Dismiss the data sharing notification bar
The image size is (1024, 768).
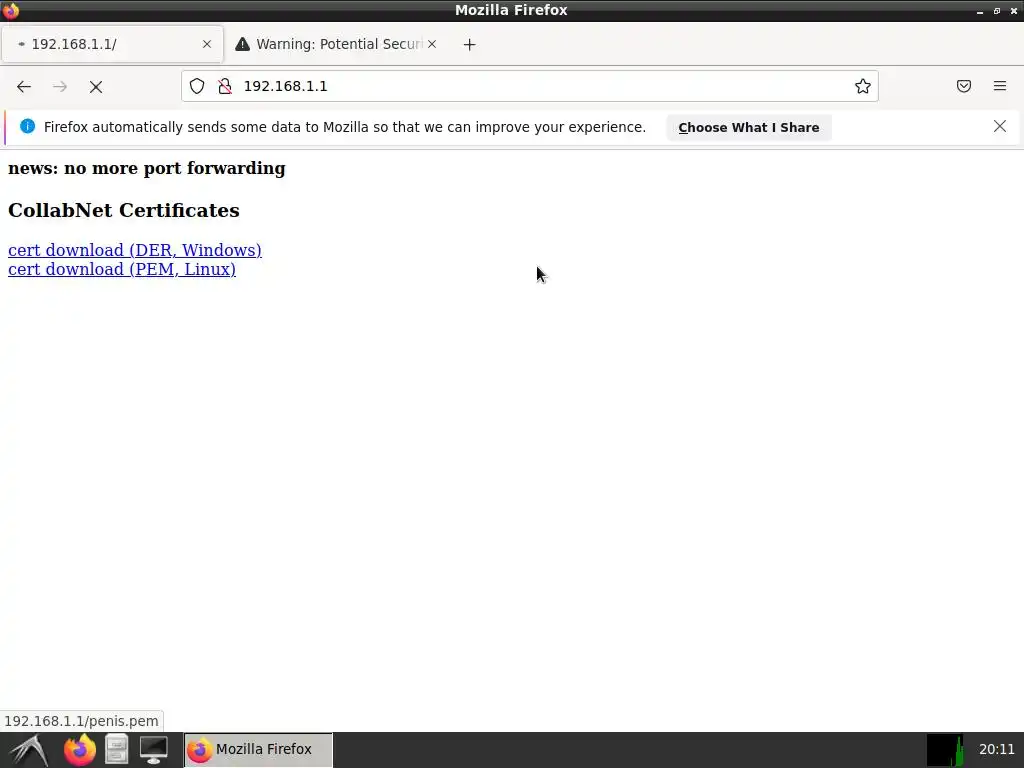1000,127
